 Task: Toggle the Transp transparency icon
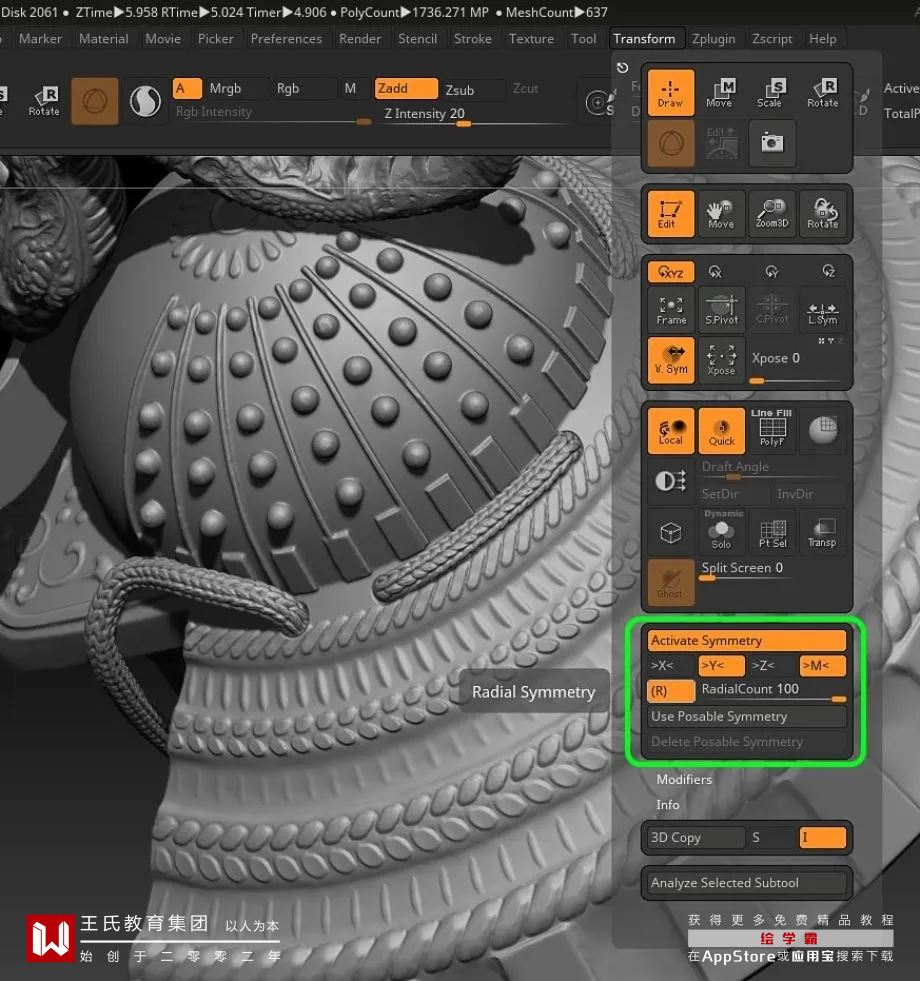[822, 532]
